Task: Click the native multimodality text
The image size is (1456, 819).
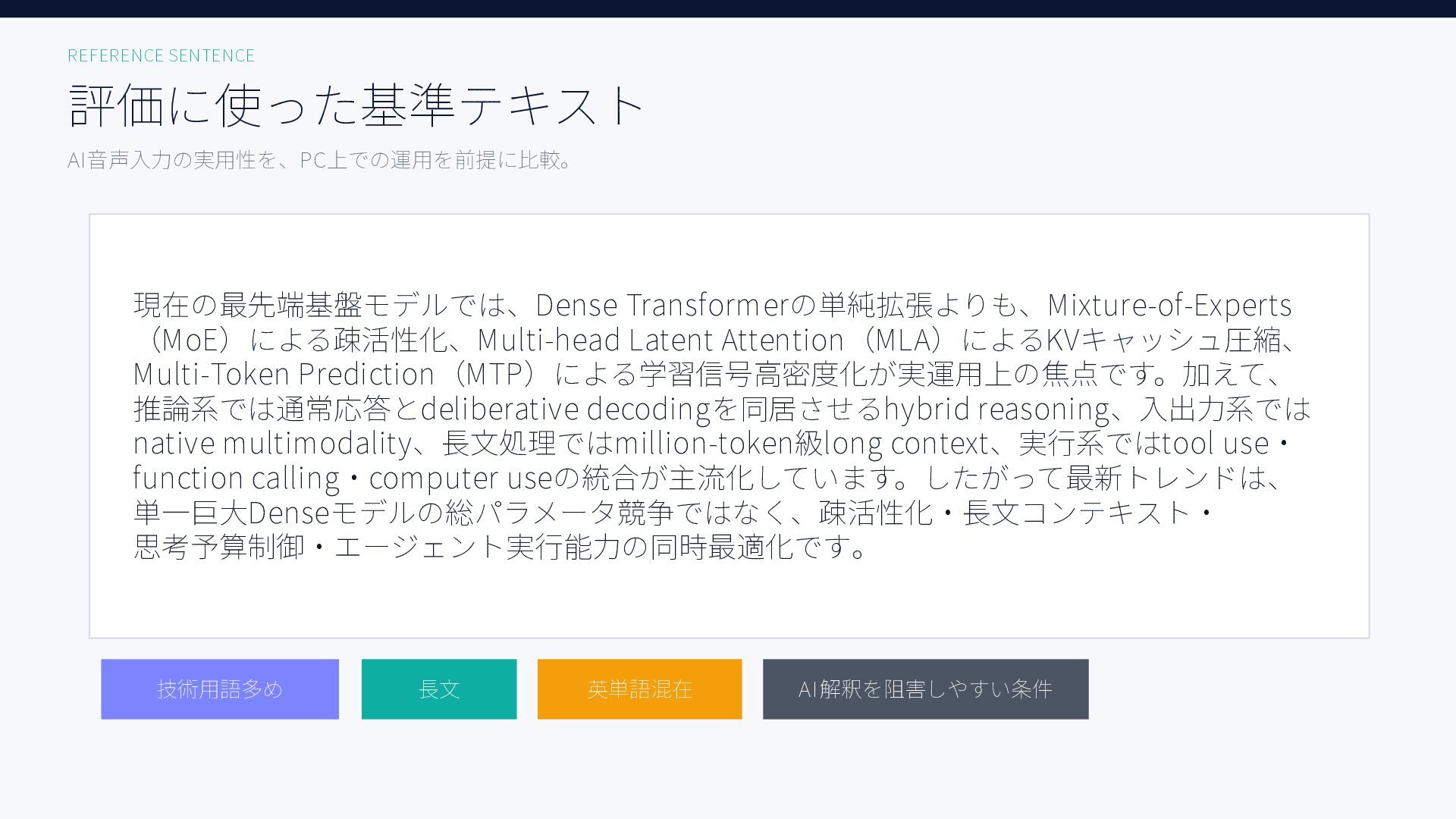Action: point(271,443)
